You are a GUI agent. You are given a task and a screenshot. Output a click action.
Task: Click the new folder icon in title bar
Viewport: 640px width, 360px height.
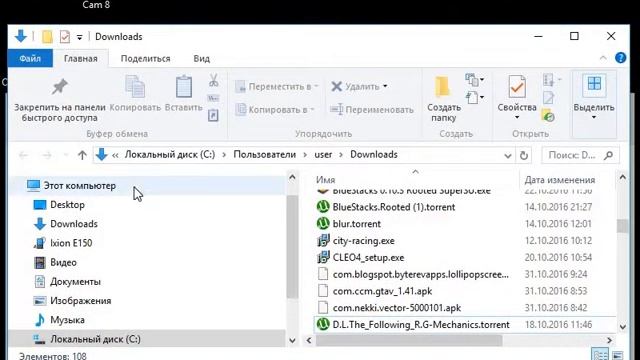[47, 37]
